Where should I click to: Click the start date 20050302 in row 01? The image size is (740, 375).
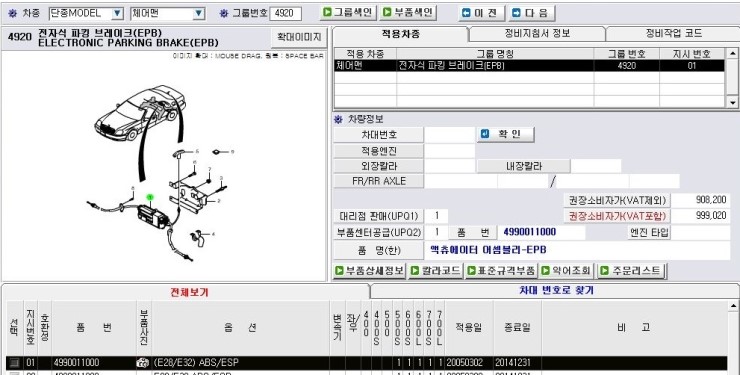click(x=465, y=363)
